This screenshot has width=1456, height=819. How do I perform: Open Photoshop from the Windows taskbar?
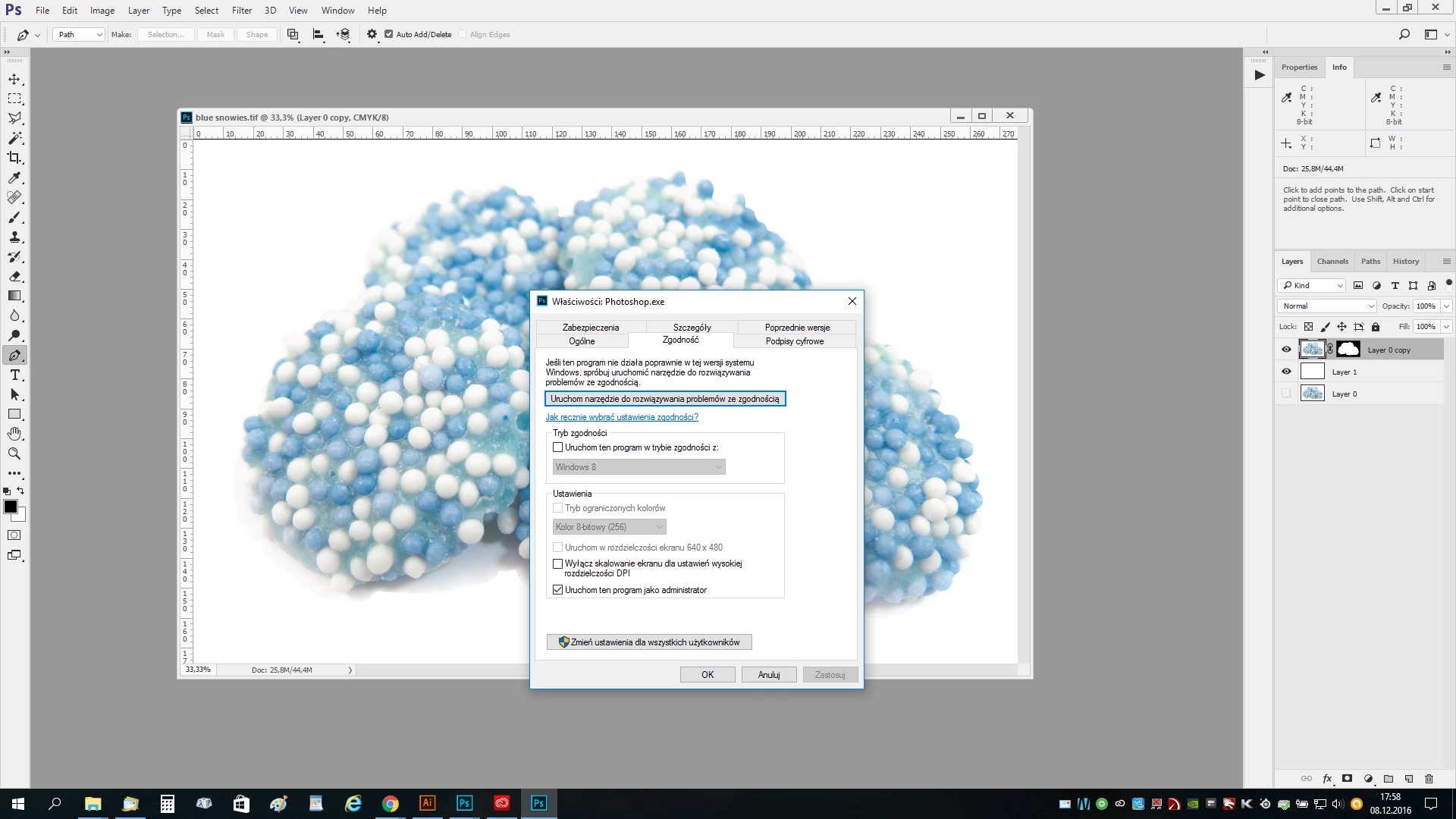tap(464, 803)
